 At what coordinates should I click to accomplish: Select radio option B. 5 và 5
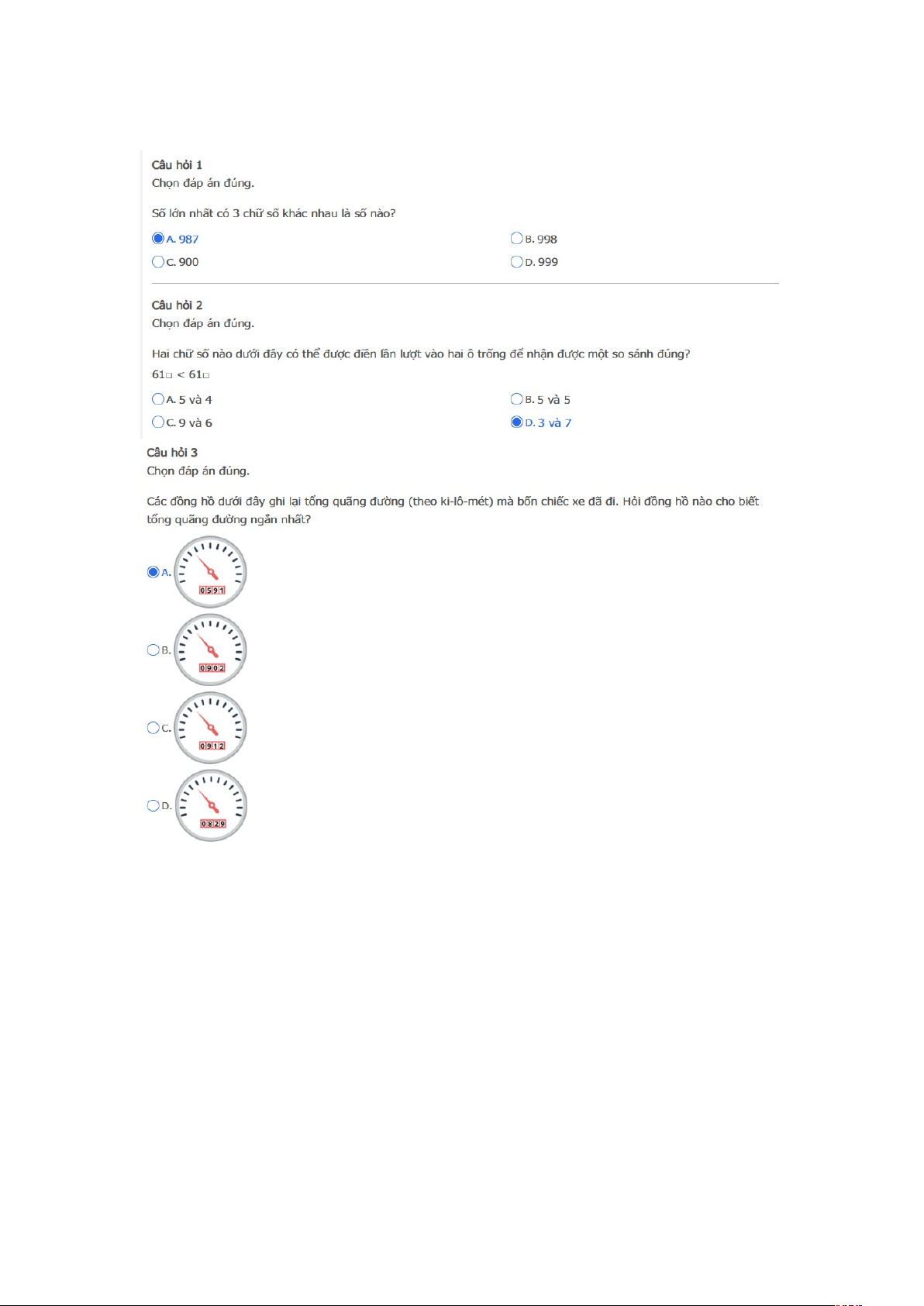tap(516, 399)
